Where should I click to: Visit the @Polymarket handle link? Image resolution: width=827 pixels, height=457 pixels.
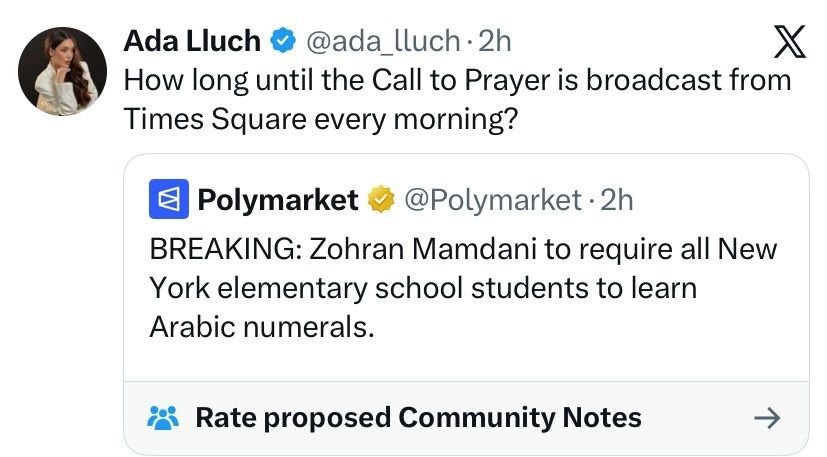(x=493, y=200)
